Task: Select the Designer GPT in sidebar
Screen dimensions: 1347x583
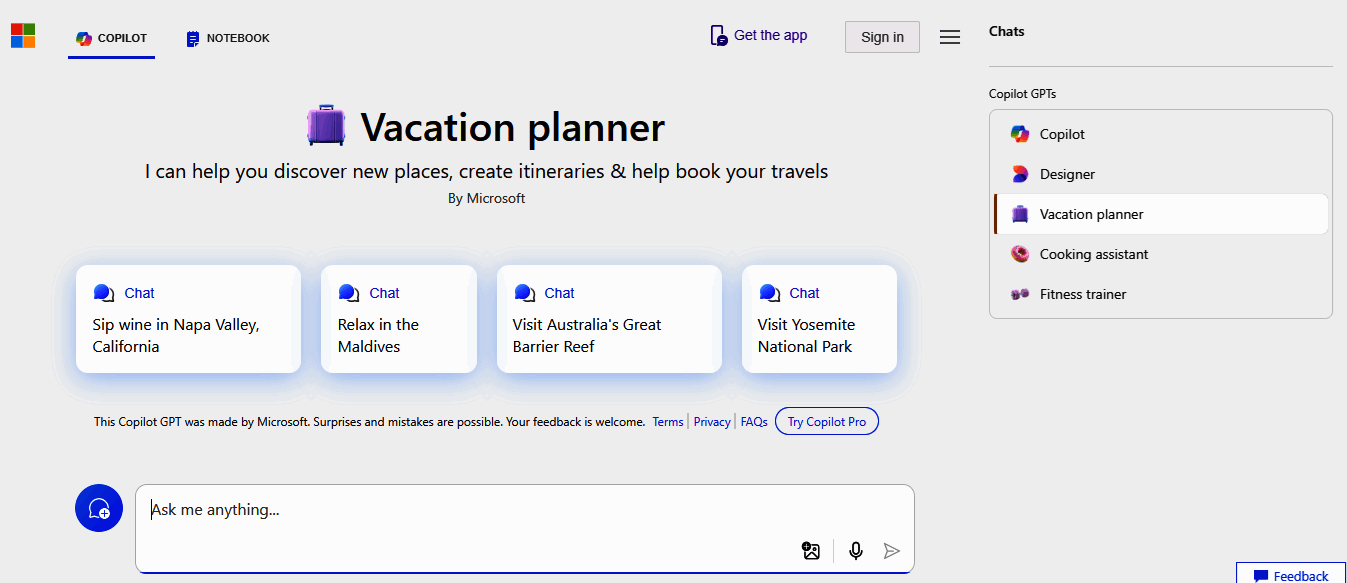Action: tap(1067, 174)
